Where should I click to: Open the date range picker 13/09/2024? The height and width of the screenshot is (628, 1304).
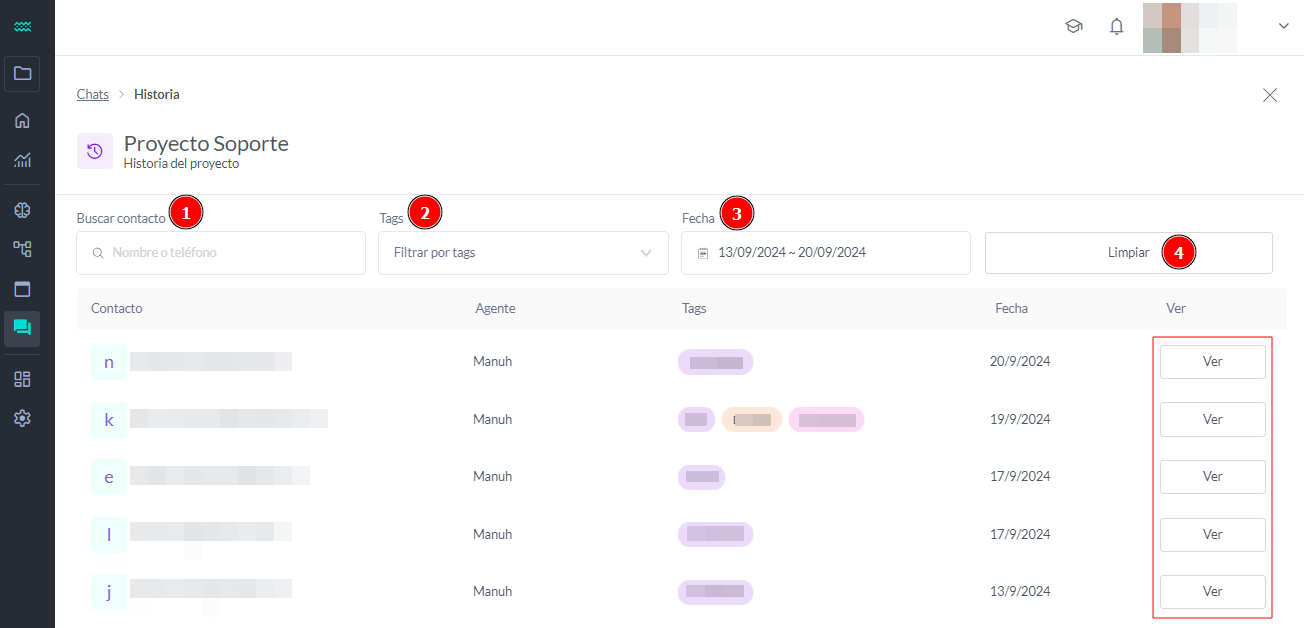point(825,252)
